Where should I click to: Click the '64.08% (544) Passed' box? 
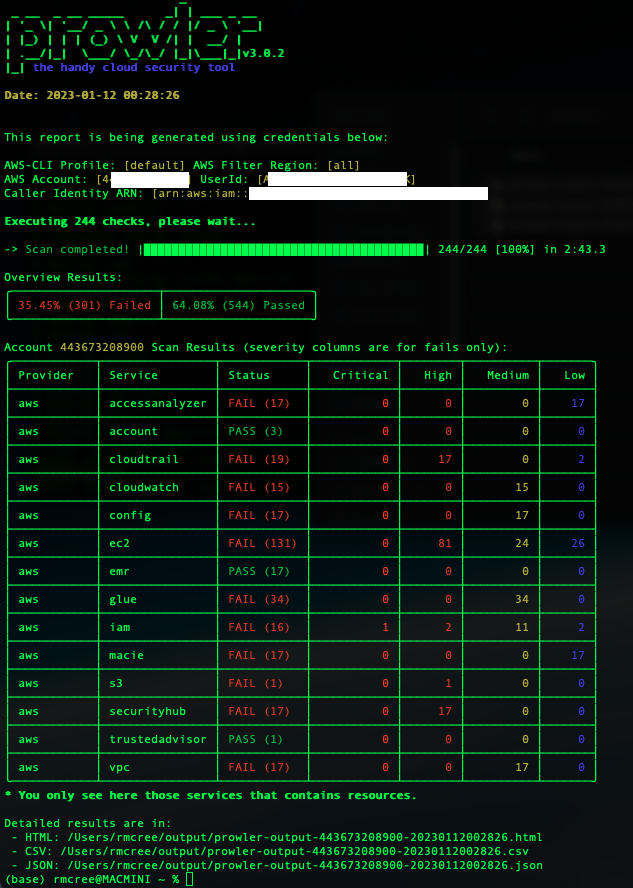click(238, 305)
